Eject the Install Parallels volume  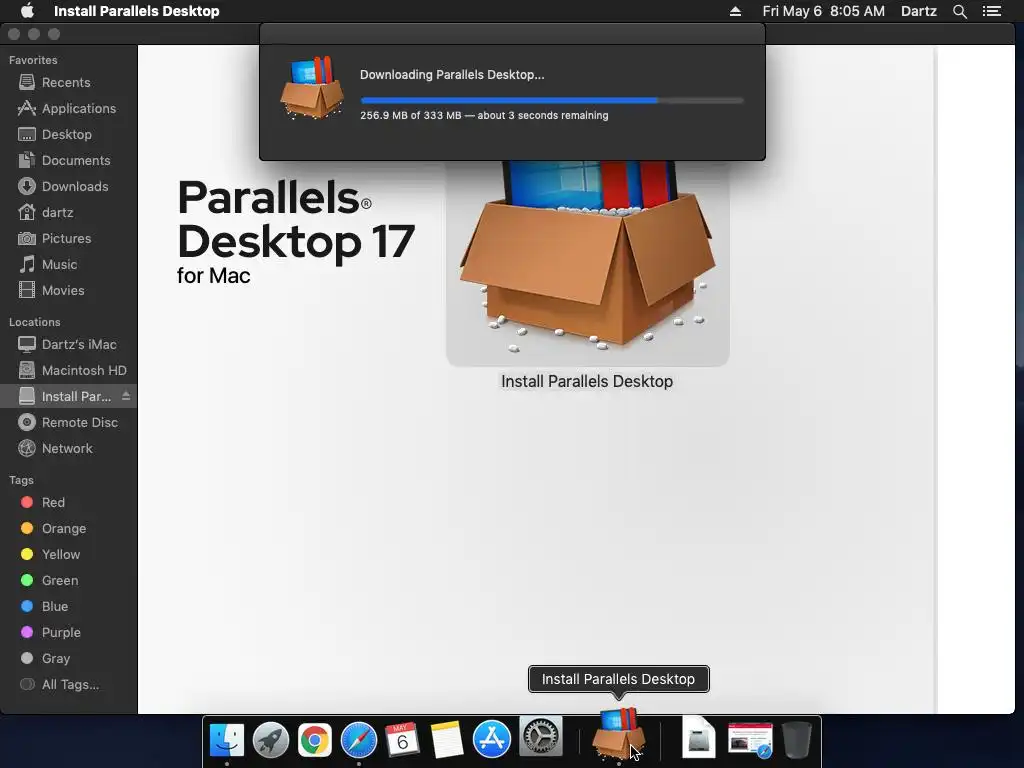126,396
